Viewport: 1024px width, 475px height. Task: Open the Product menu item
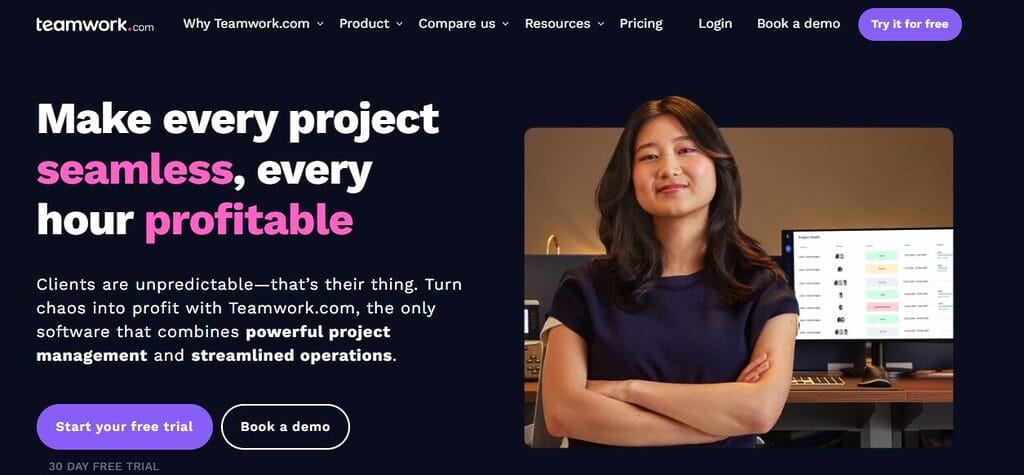point(364,24)
